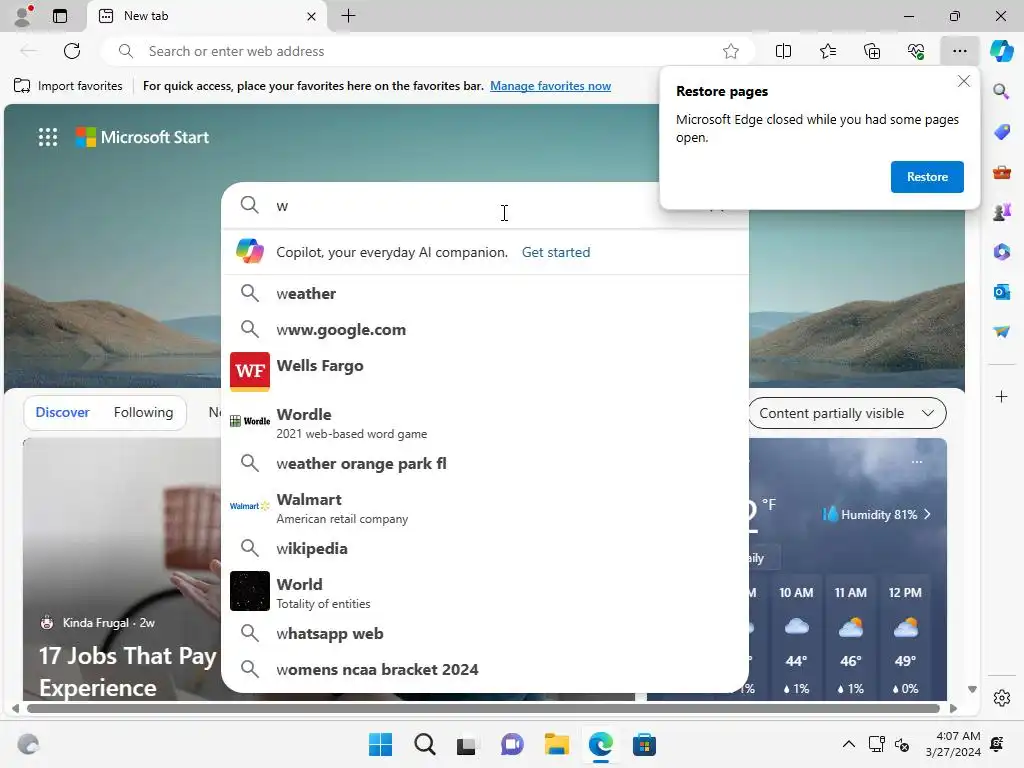Image resolution: width=1024 pixels, height=768 pixels.
Task: Open the sidebar Drop paper plane icon
Action: click(x=1001, y=332)
